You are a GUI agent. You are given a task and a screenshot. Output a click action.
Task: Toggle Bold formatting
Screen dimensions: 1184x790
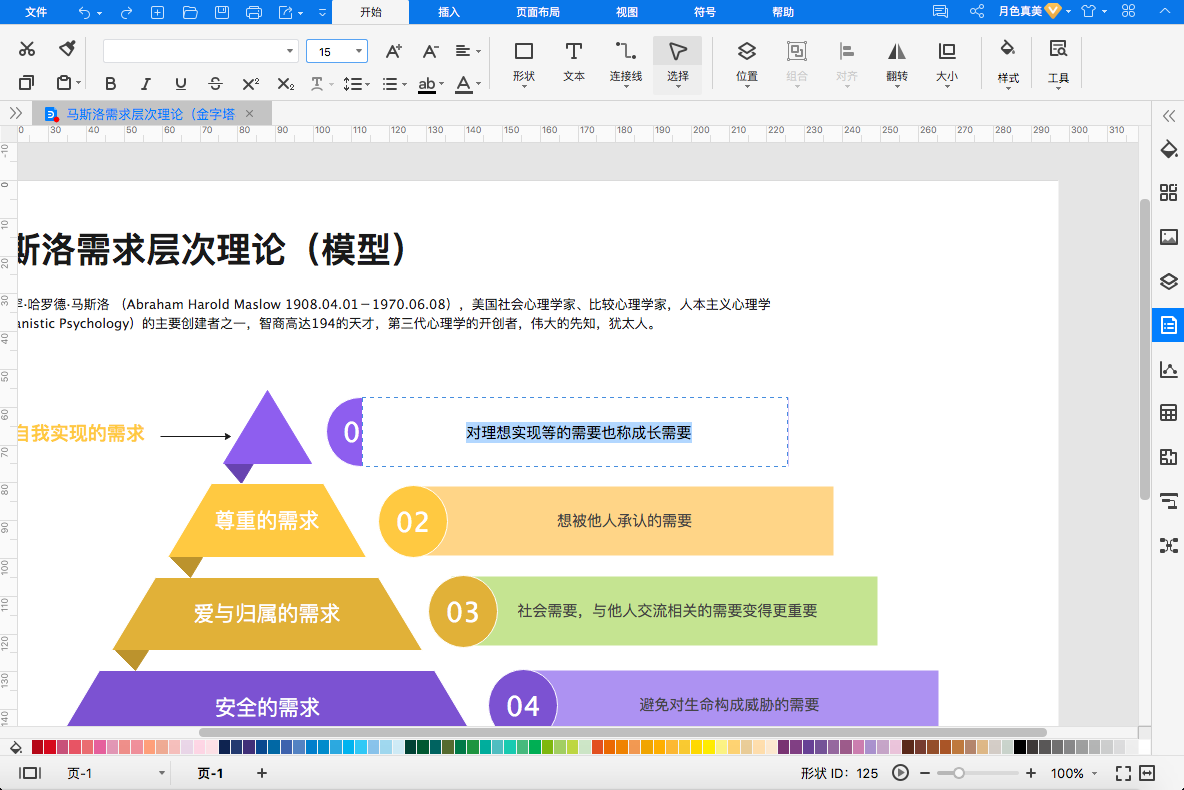coord(111,84)
